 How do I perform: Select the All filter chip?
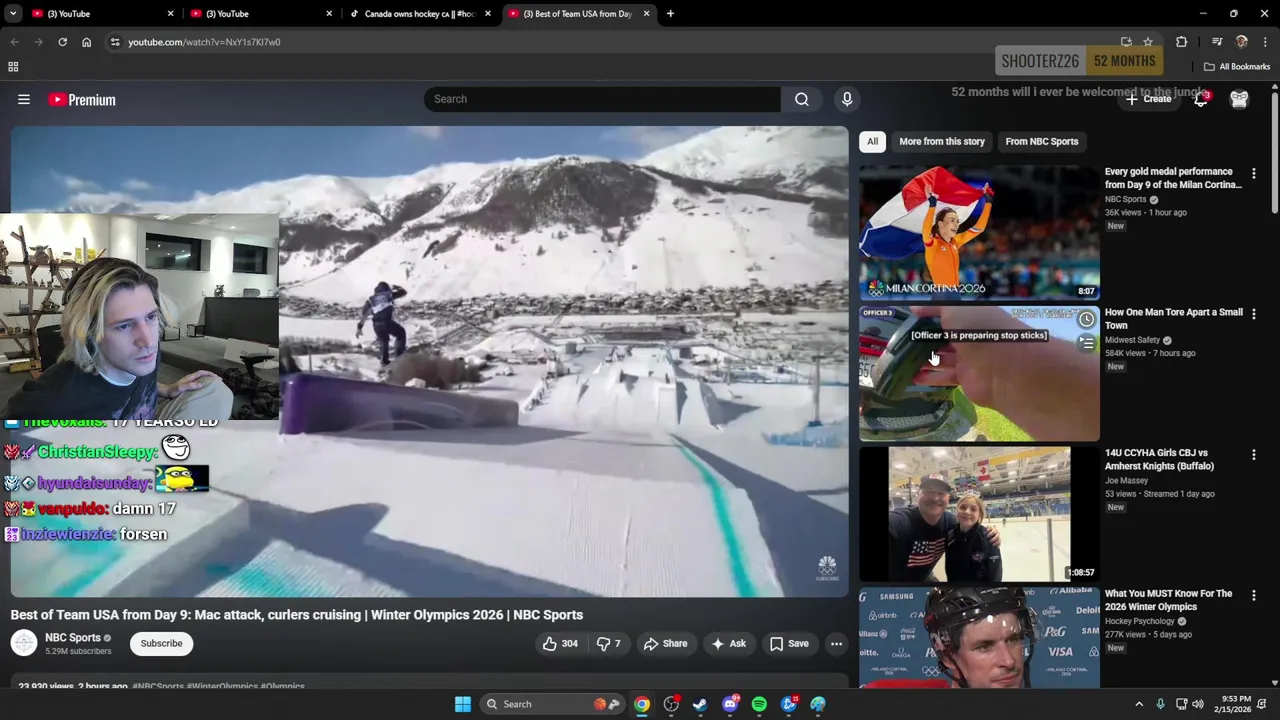point(872,141)
